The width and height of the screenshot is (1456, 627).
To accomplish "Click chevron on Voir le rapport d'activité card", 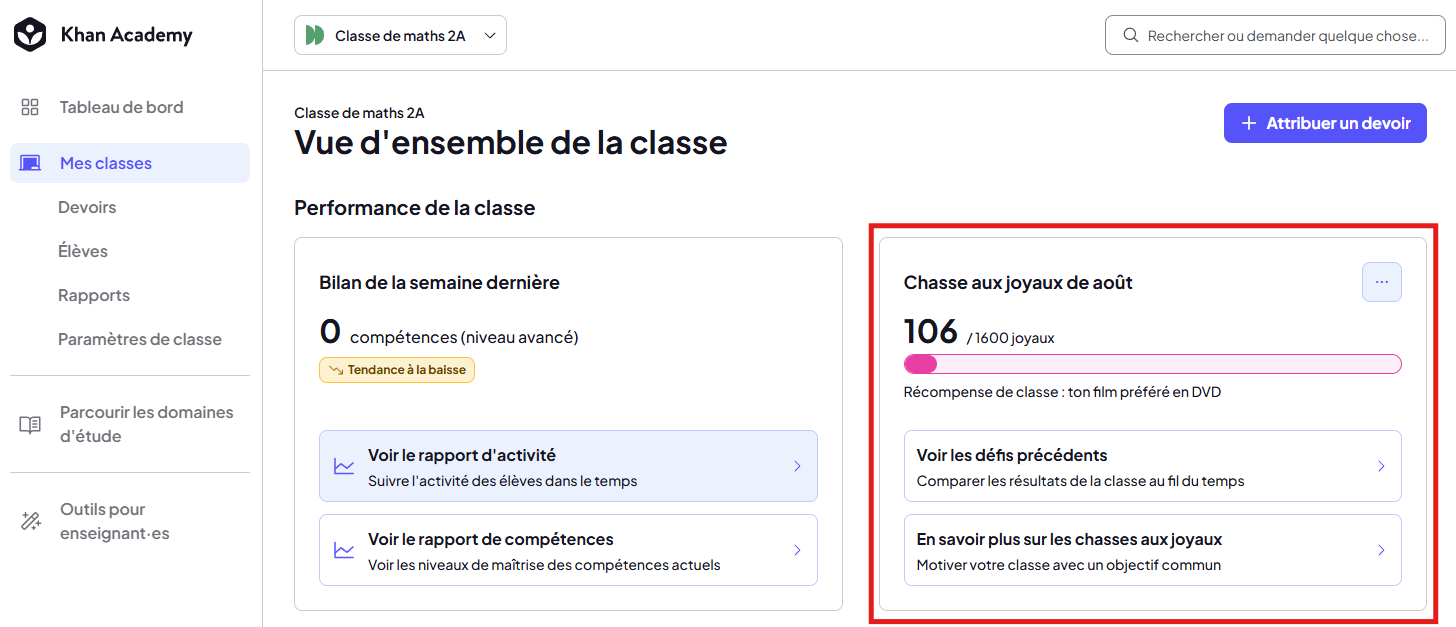I will (x=797, y=466).
